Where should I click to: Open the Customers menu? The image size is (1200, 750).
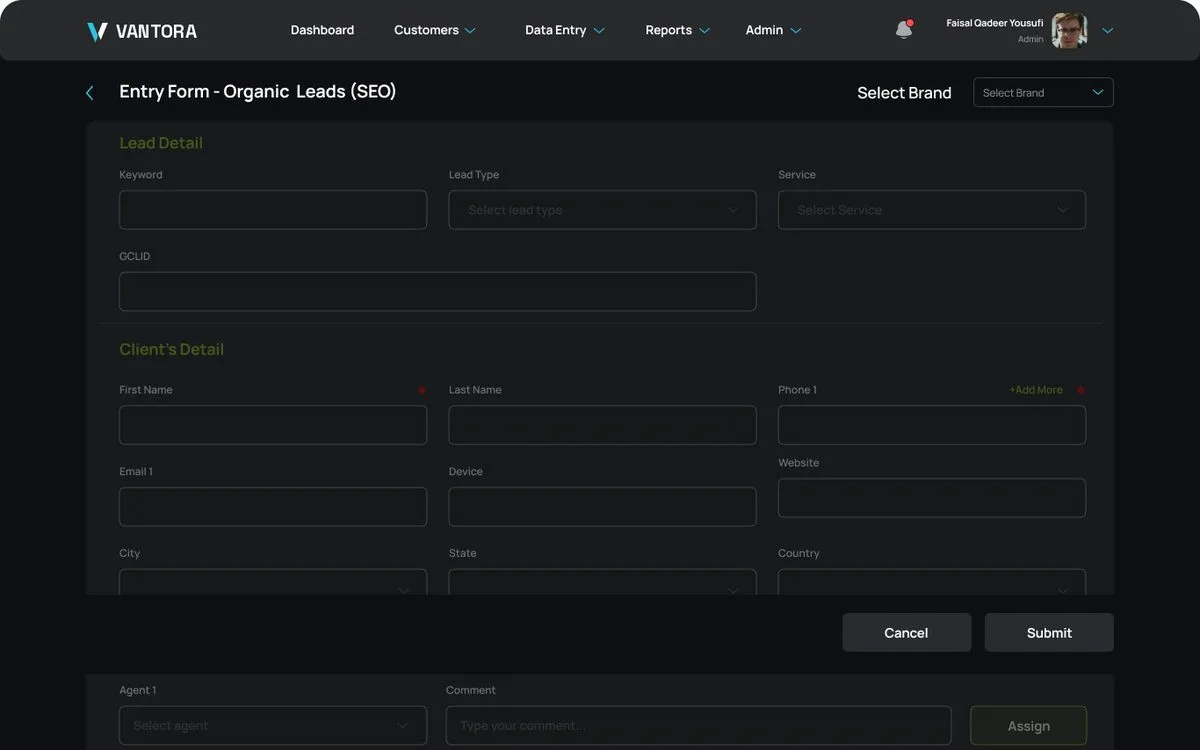tap(435, 30)
